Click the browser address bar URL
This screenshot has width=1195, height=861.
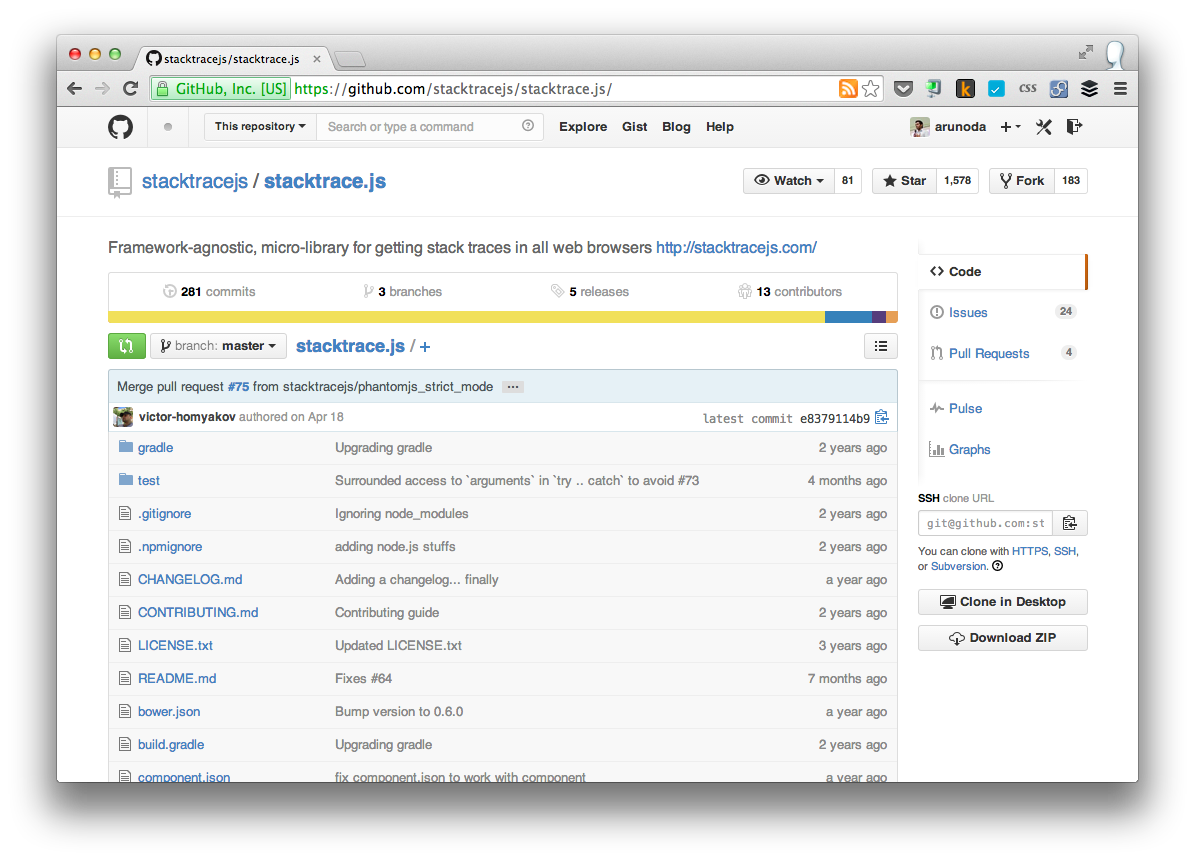[453, 89]
